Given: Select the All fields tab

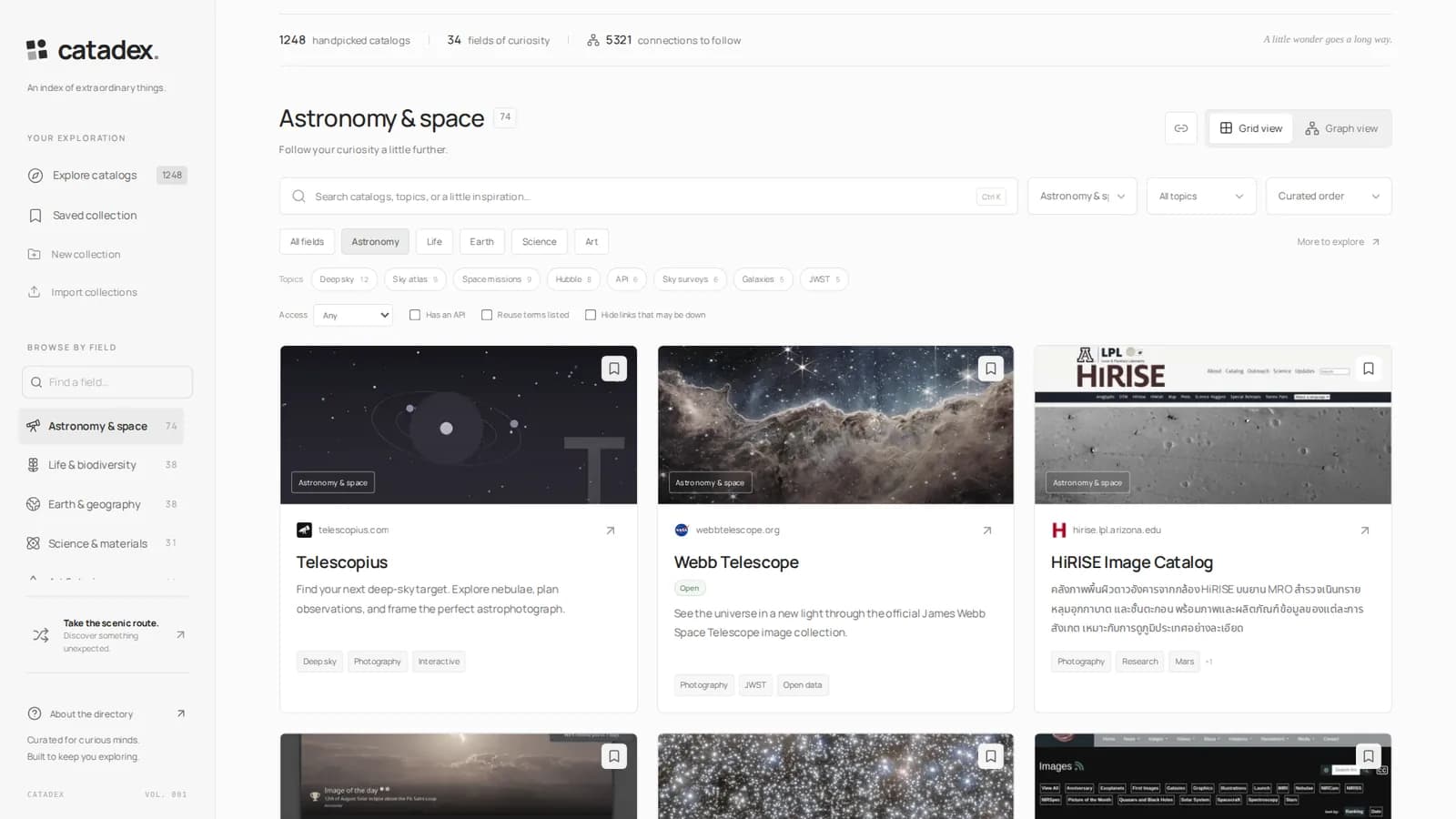Looking at the screenshot, I should pos(307,242).
